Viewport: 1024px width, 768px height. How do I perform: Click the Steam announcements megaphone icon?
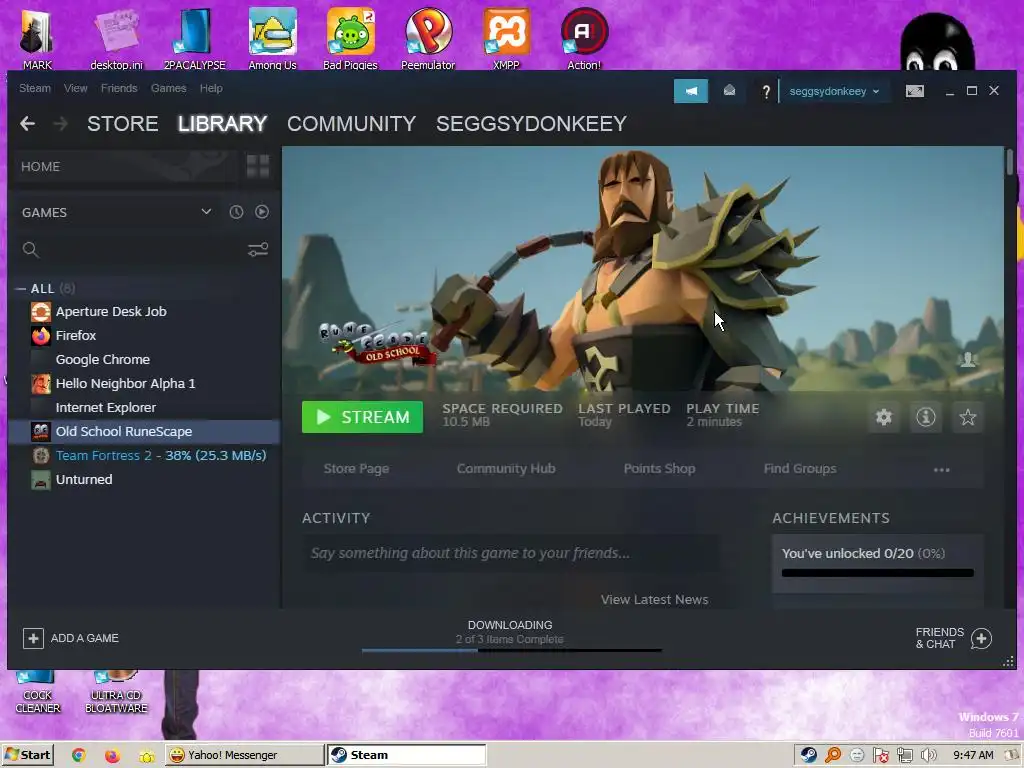coord(690,91)
